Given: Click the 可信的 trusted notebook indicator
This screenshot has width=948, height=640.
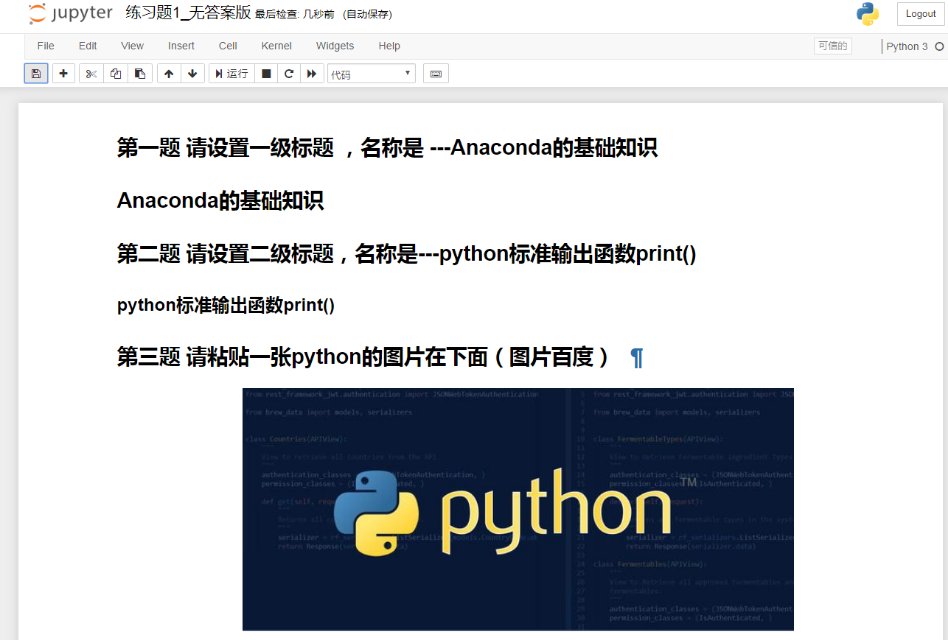Looking at the screenshot, I should (x=833, y=46).
